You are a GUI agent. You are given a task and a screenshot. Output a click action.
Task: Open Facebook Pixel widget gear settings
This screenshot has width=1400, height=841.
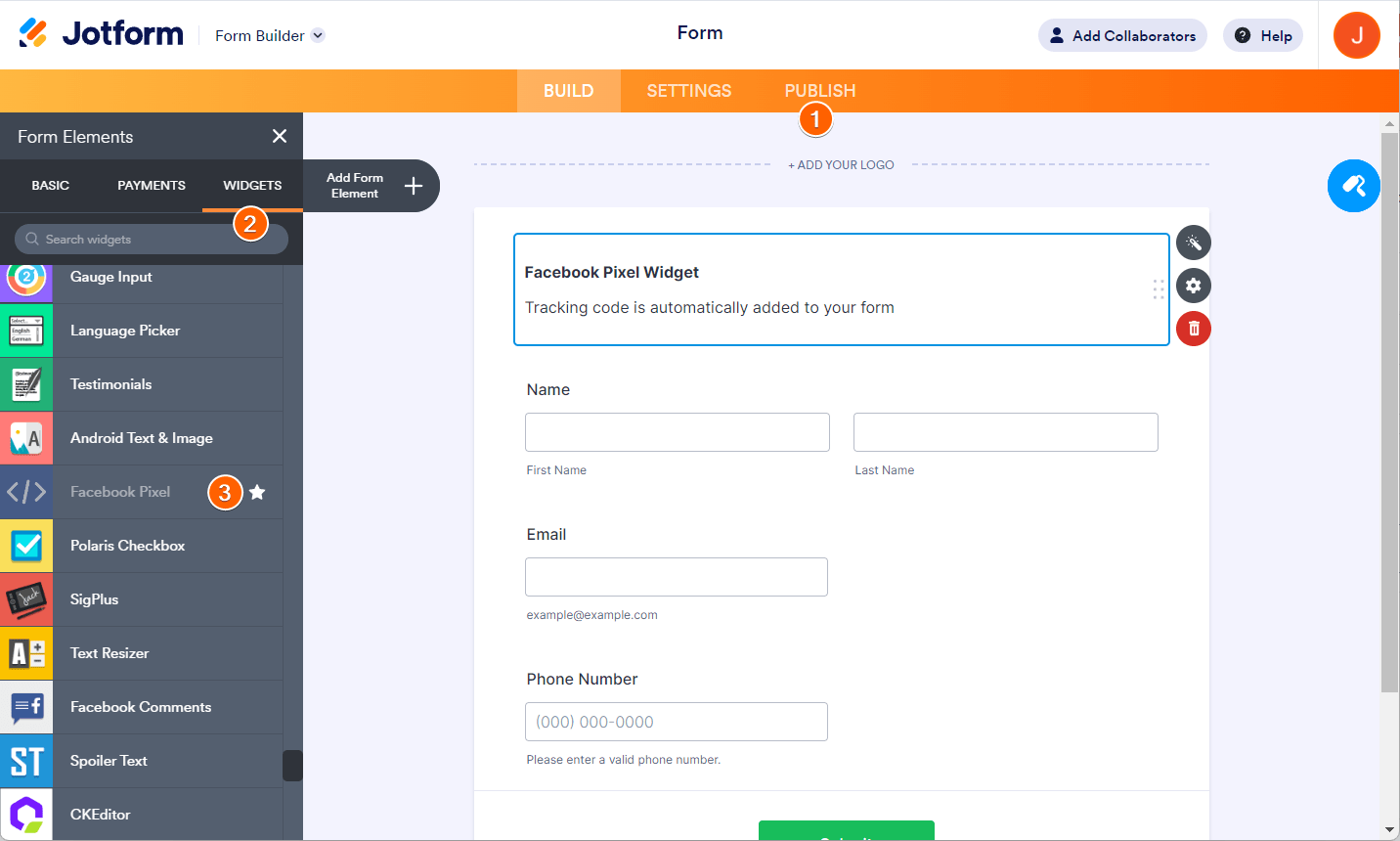pos(1193,286)
